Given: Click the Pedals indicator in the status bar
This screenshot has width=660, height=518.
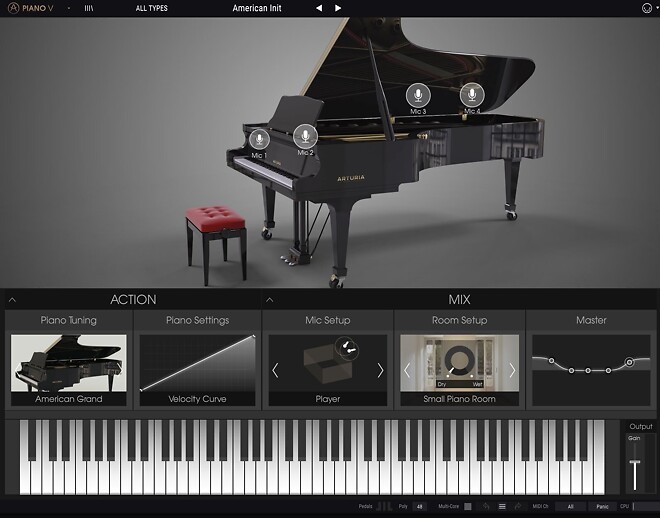Looking at the screenshot, I should coord(384,507).
